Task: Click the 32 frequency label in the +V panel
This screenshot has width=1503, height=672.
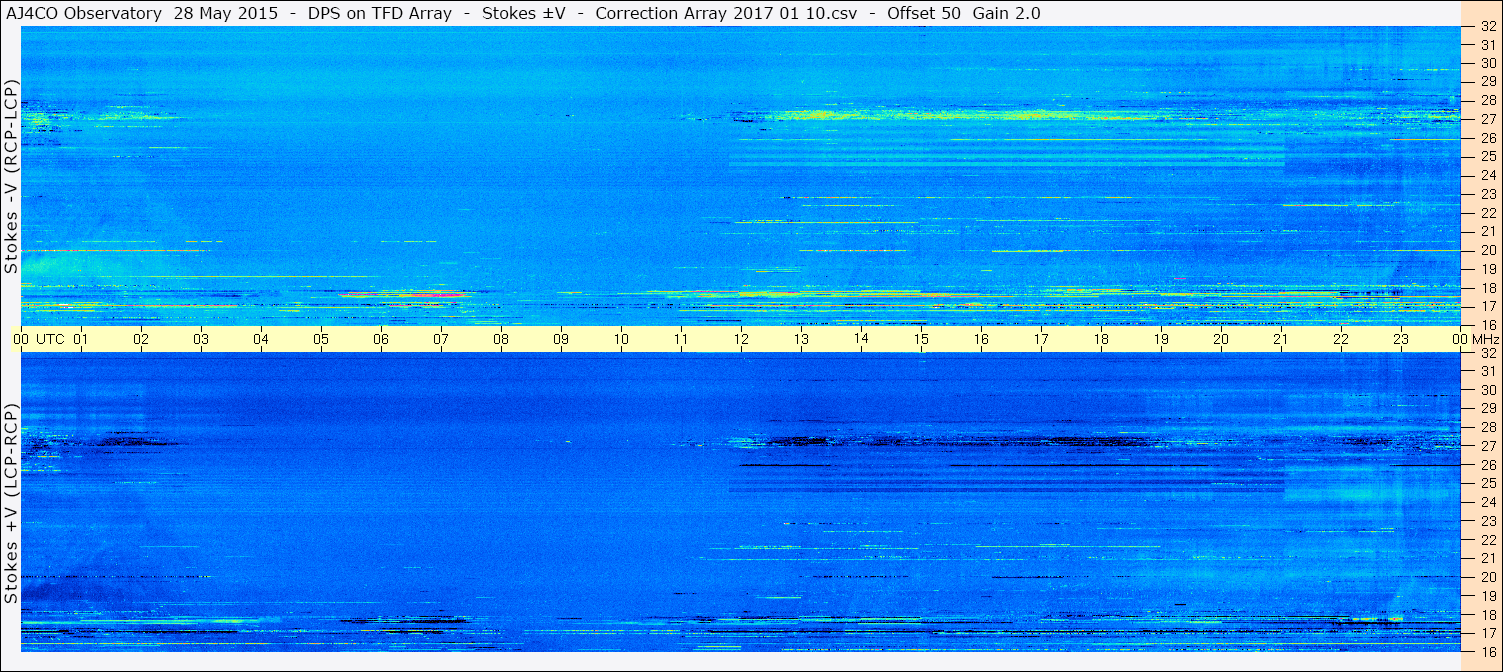Action: [1488, 353]
